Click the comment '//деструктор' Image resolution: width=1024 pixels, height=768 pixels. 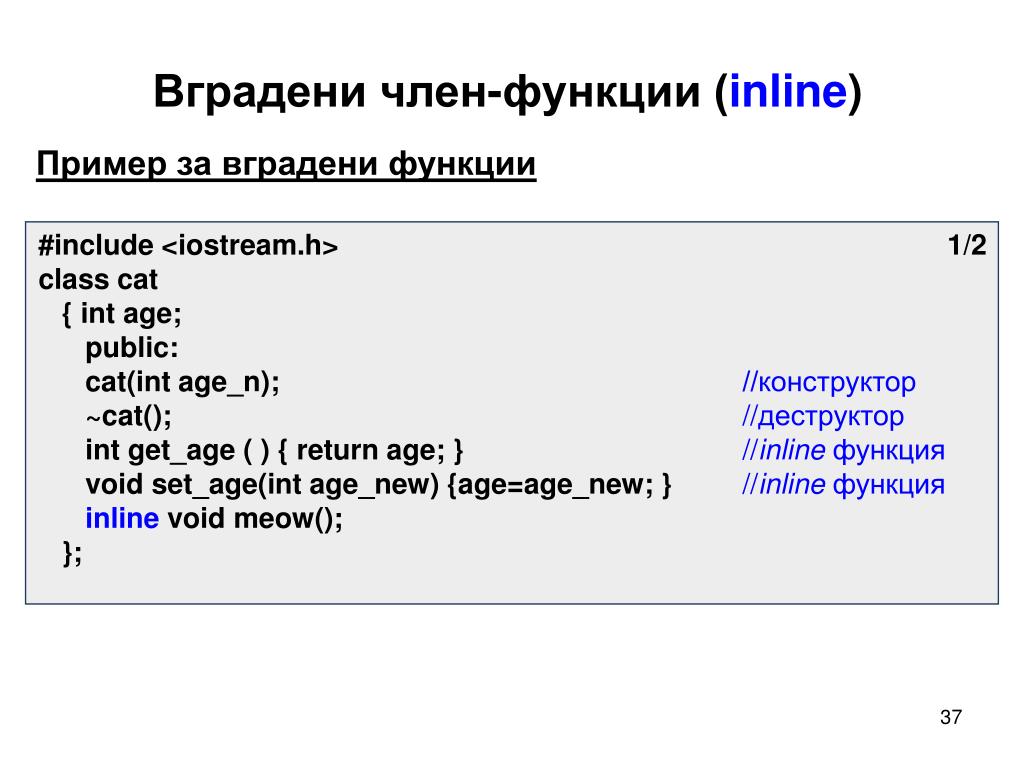[x=823, y=417]
